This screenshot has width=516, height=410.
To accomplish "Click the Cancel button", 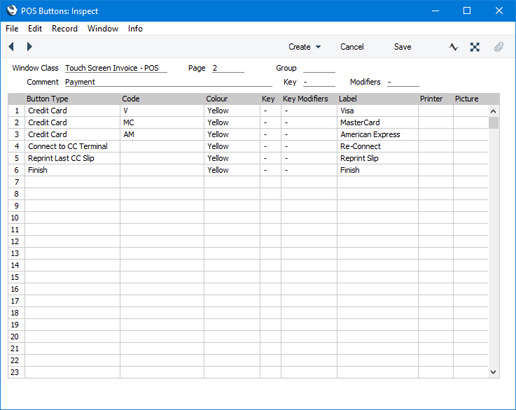I will click(352, 47).
